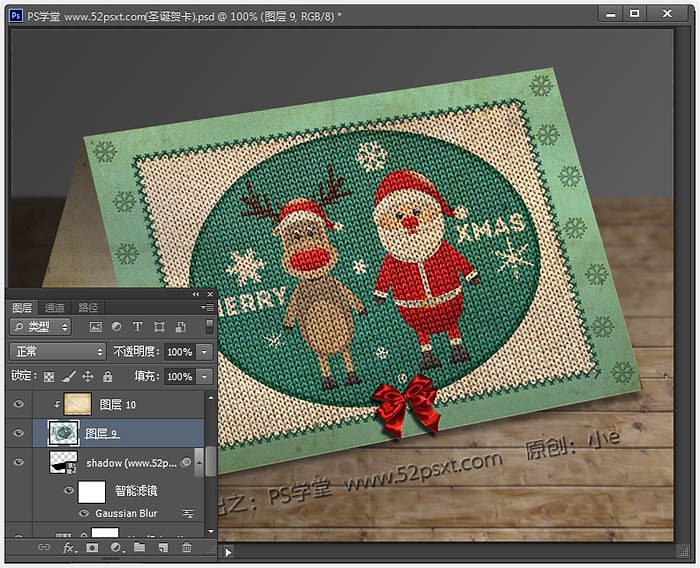Click the lock position icon
The image size is (700, 568).
click(x=88, y=376)
